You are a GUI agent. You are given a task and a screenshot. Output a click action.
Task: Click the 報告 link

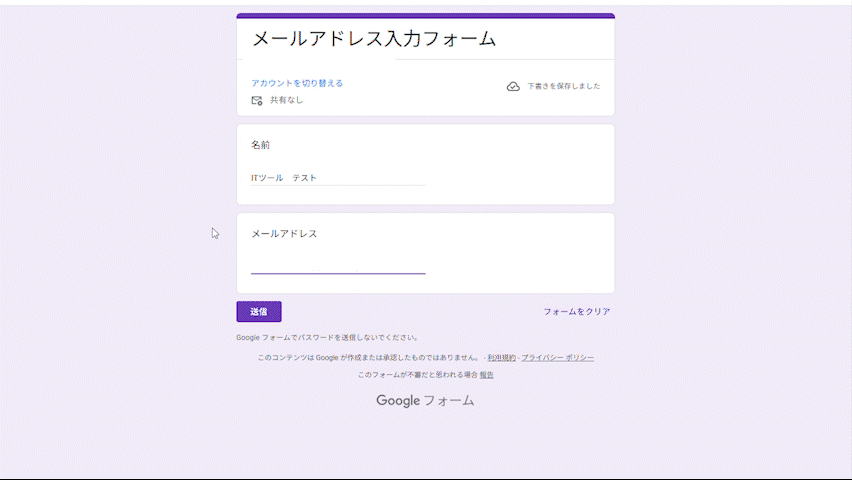(x=486, y=375)
